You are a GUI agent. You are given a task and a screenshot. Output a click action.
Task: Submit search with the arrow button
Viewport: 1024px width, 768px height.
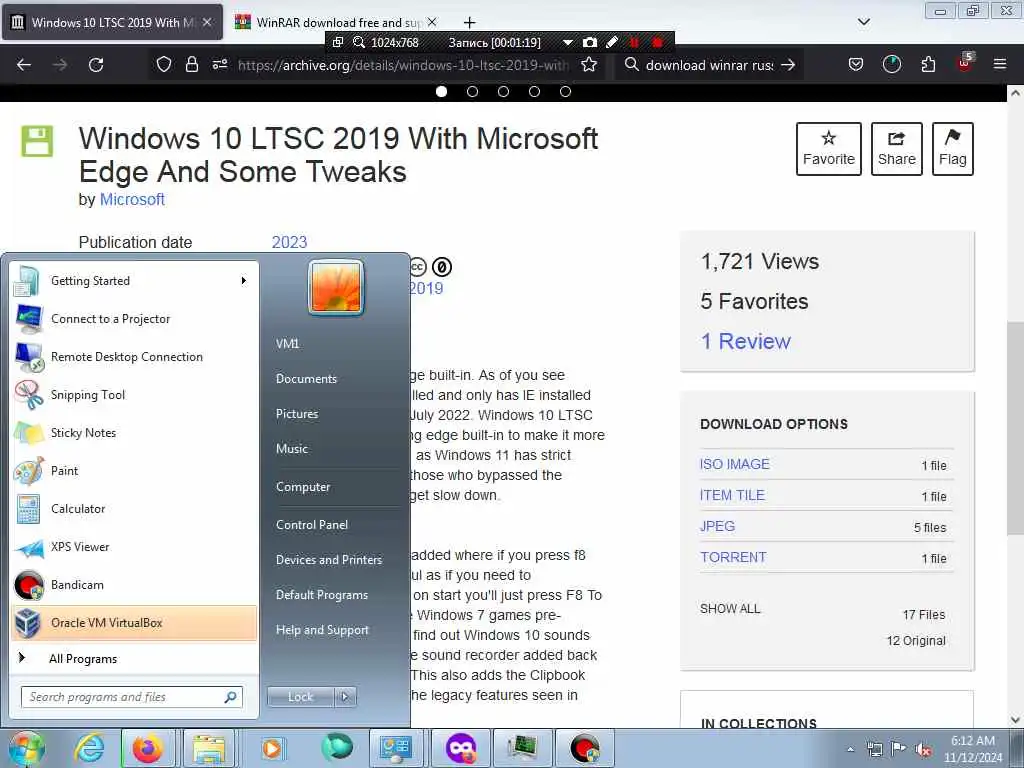[788, 65]
